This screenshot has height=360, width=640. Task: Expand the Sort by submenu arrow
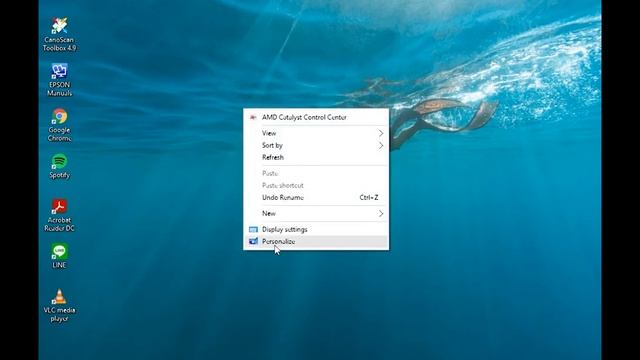[380, 145]
